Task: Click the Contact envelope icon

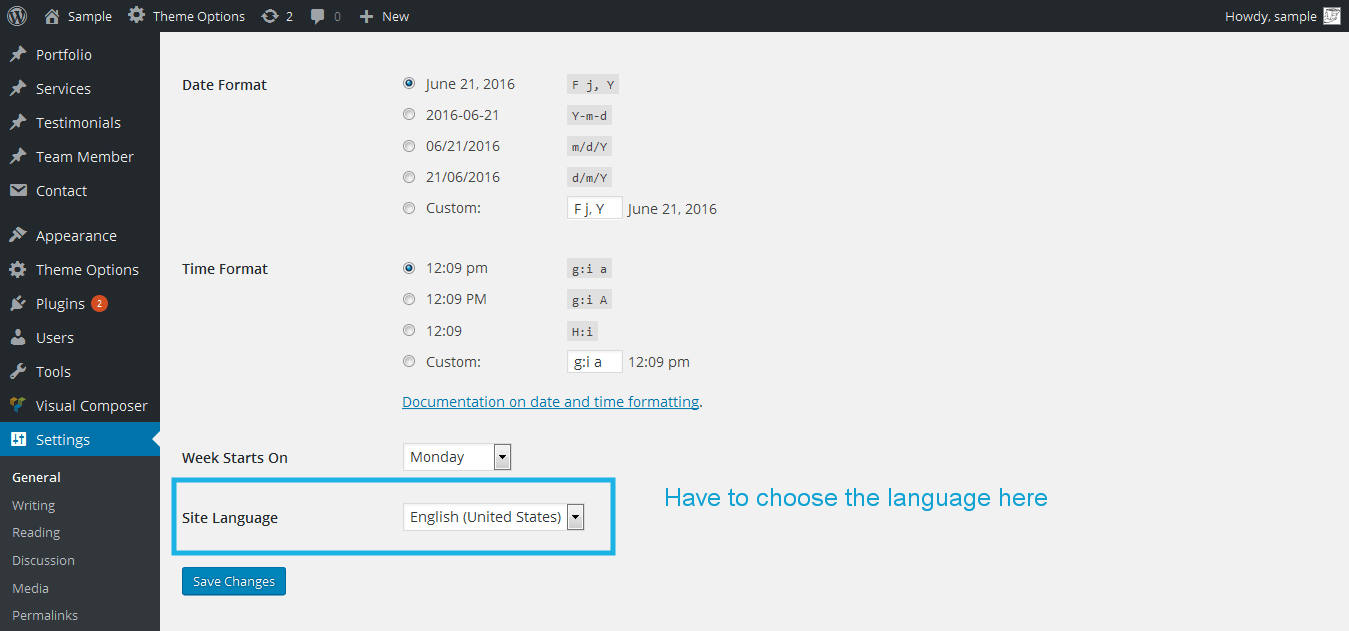Action: (x=18, y=190)
